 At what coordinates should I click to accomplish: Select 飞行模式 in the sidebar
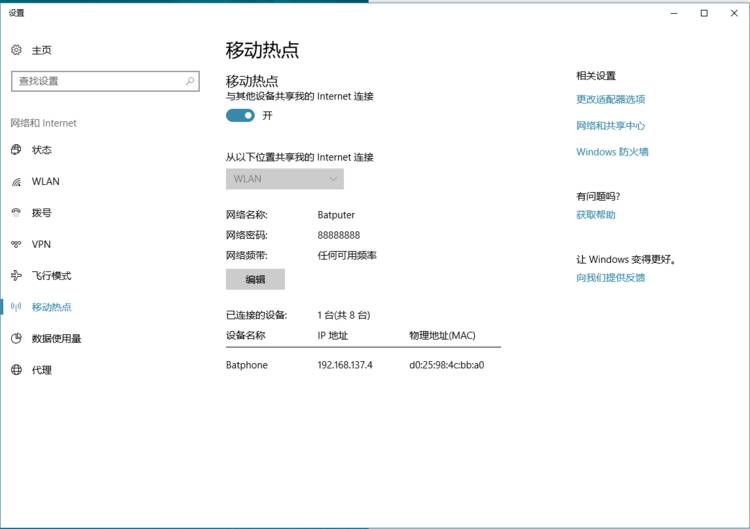[52, 276]
